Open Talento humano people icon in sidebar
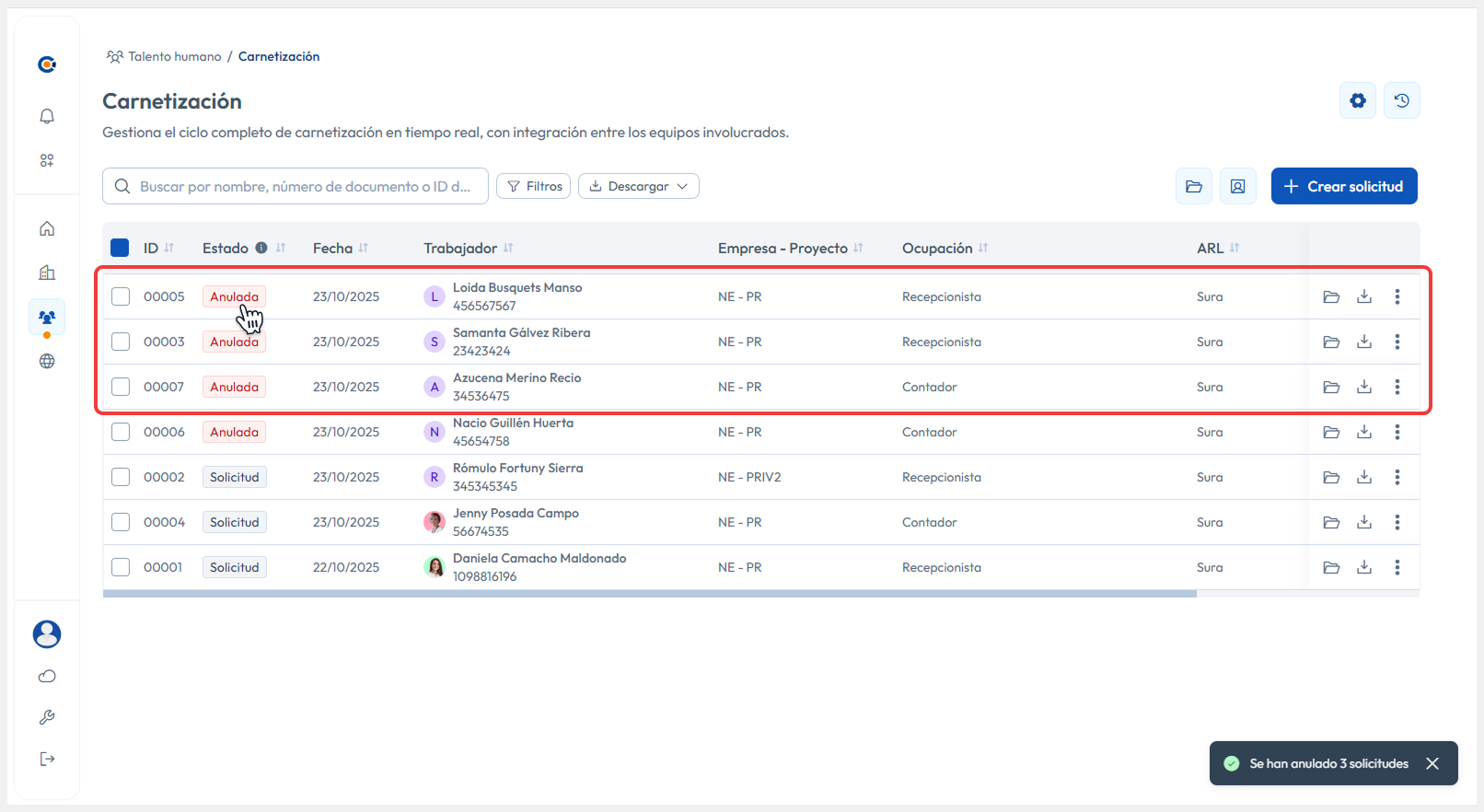 (47, 318)
